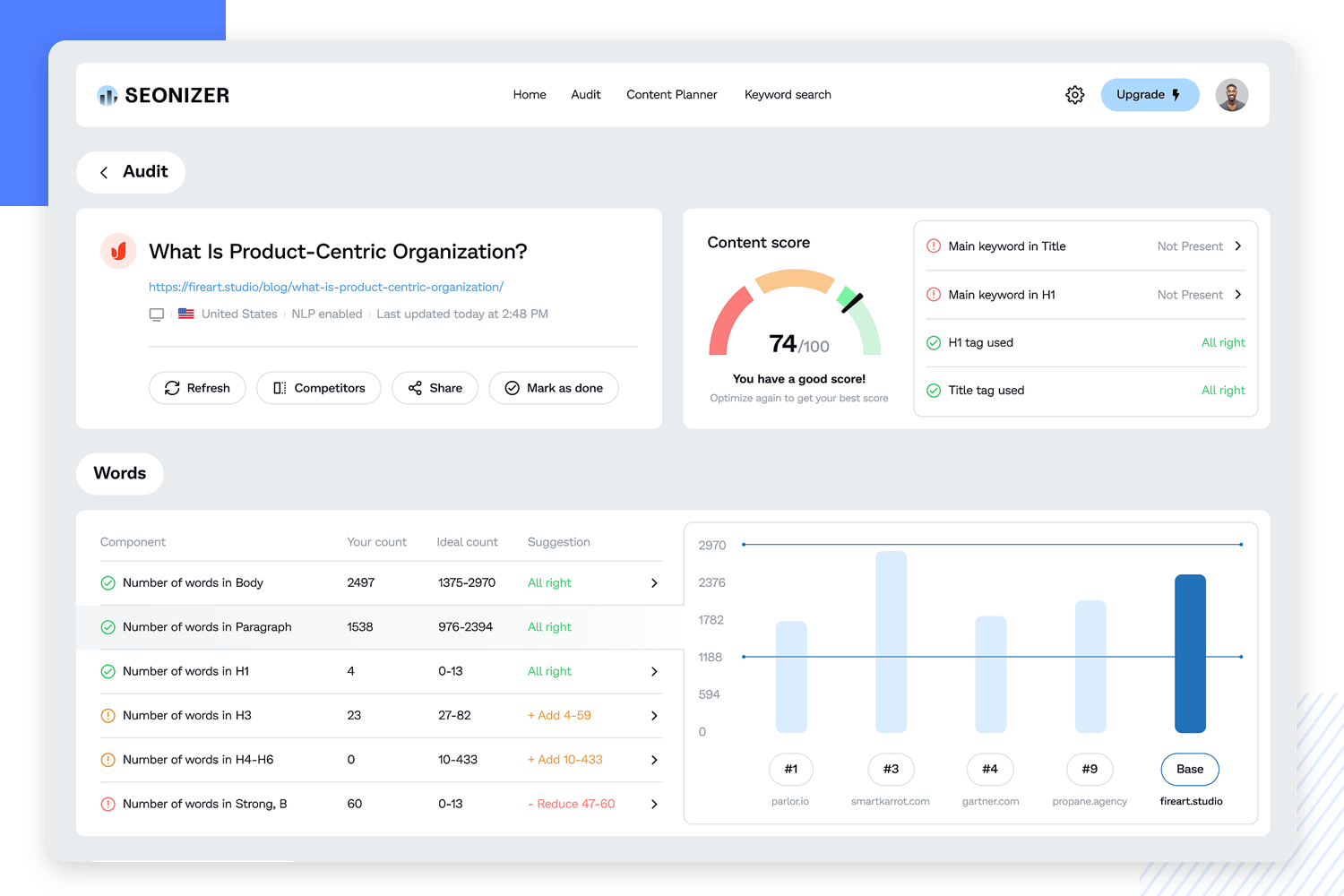Click the desktop device icon
The image size is (1344, 896).
[157, 314]
